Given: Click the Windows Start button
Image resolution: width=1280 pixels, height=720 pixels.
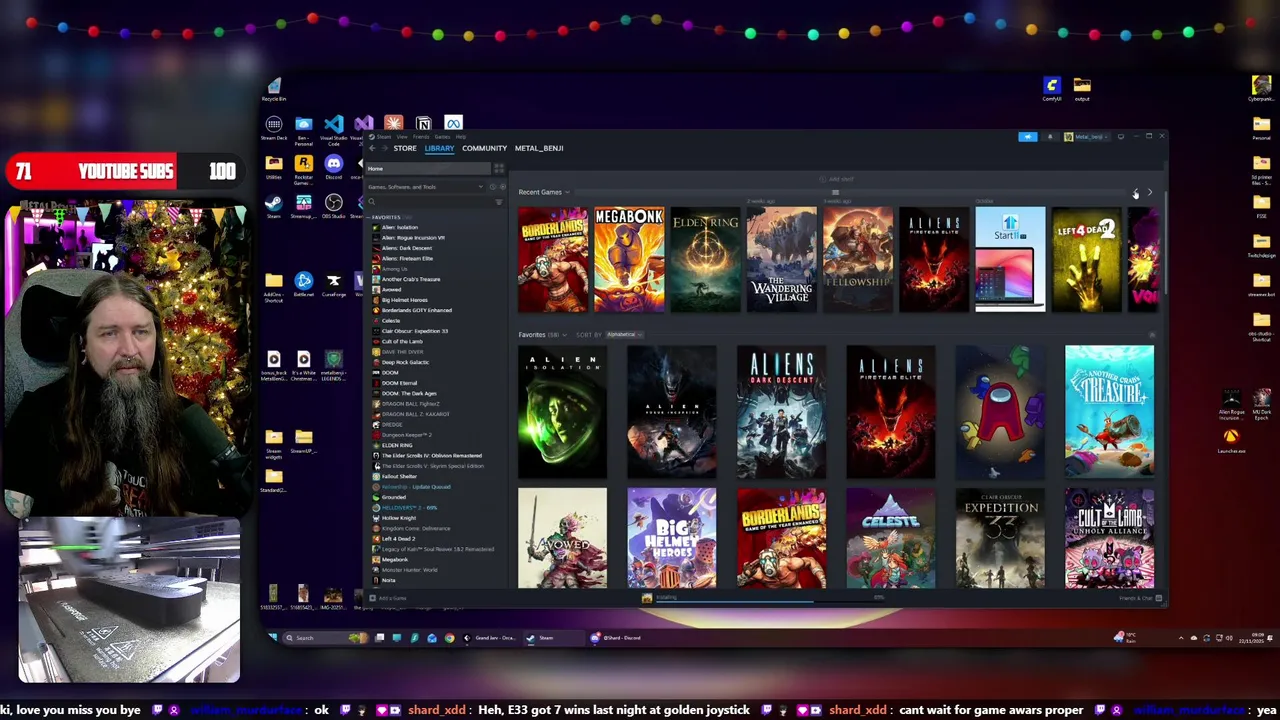Looking at the screenshot, I should [273, 637].
